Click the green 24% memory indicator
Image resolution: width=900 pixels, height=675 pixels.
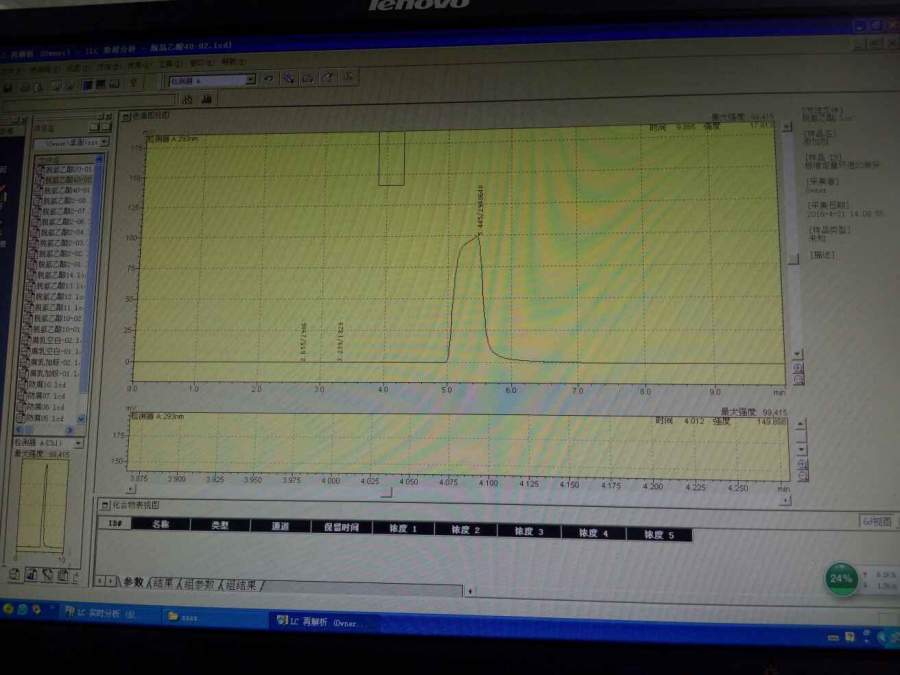pyautogui.click(x=841, y=579)
